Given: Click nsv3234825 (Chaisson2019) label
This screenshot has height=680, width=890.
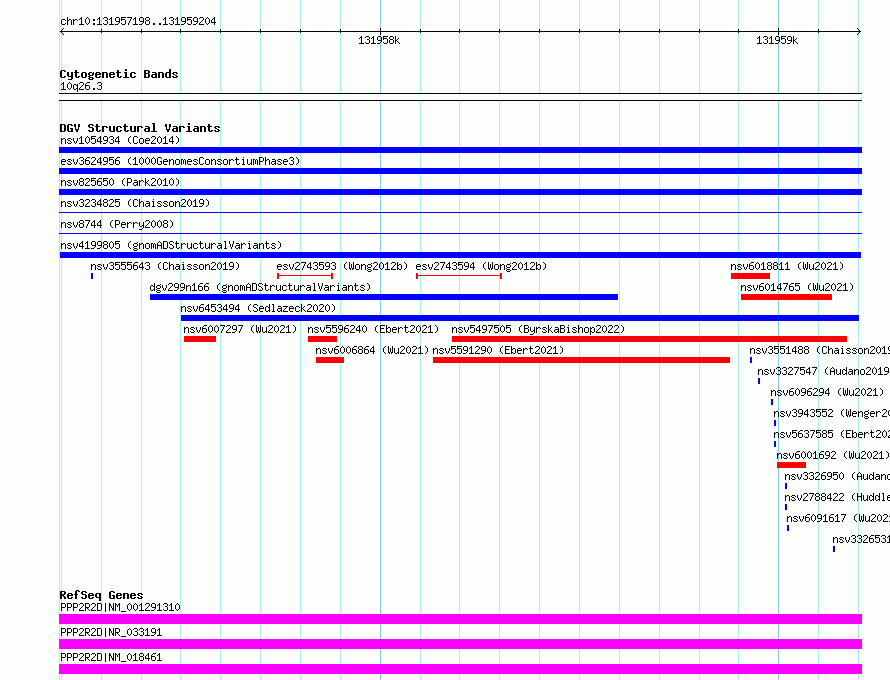Looking at the screenshot, I should pyautogui.click(x=135, y=203).
